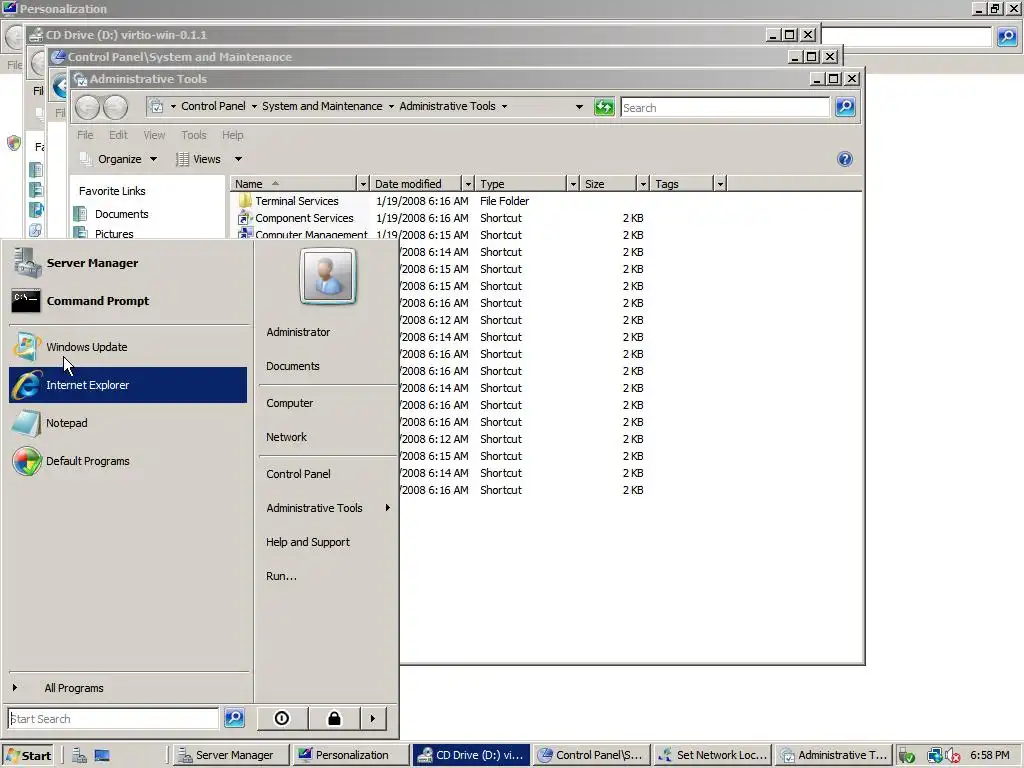
Task: Launch Command Prompt from Start menu
Action: [x=128, y=301]
